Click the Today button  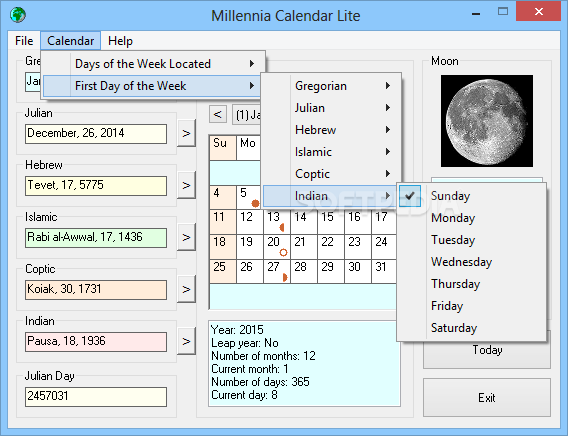[x=487, y=350]
